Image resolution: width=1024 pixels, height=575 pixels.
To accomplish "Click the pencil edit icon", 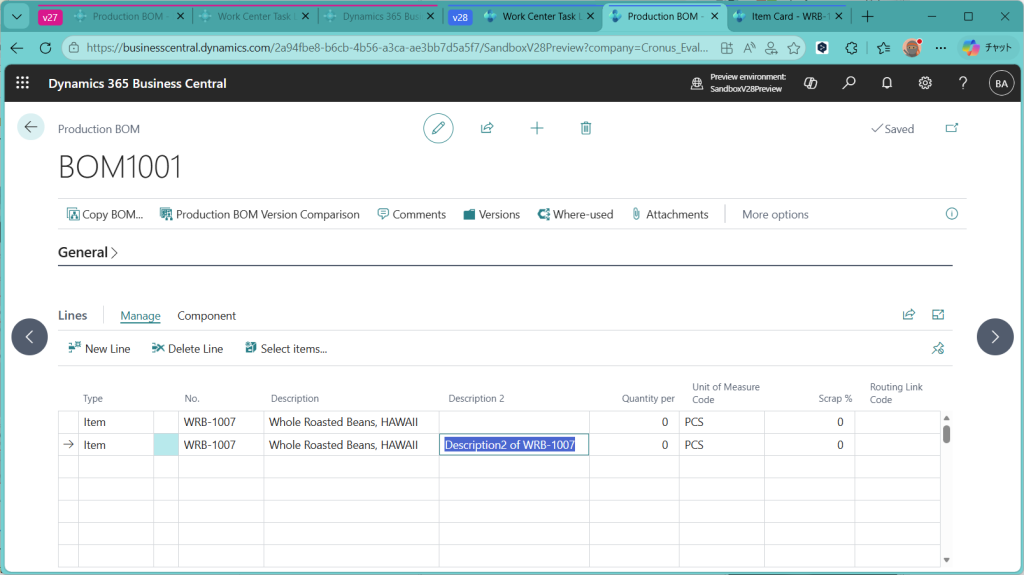I will tap(438, 128).
